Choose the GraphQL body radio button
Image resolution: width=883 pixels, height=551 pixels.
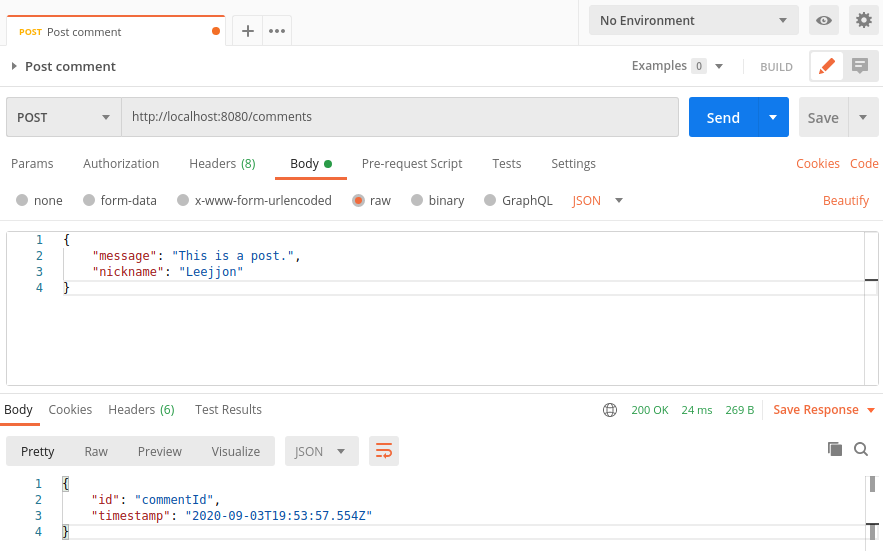point(490,201)
